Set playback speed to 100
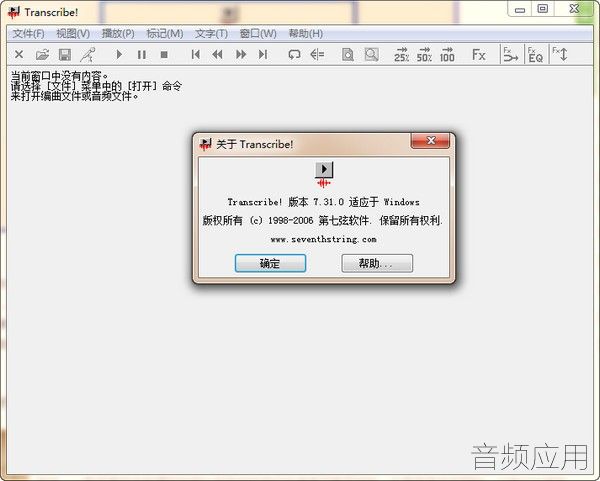The height and width of the screenshot is (481, 600). [447, 55]
